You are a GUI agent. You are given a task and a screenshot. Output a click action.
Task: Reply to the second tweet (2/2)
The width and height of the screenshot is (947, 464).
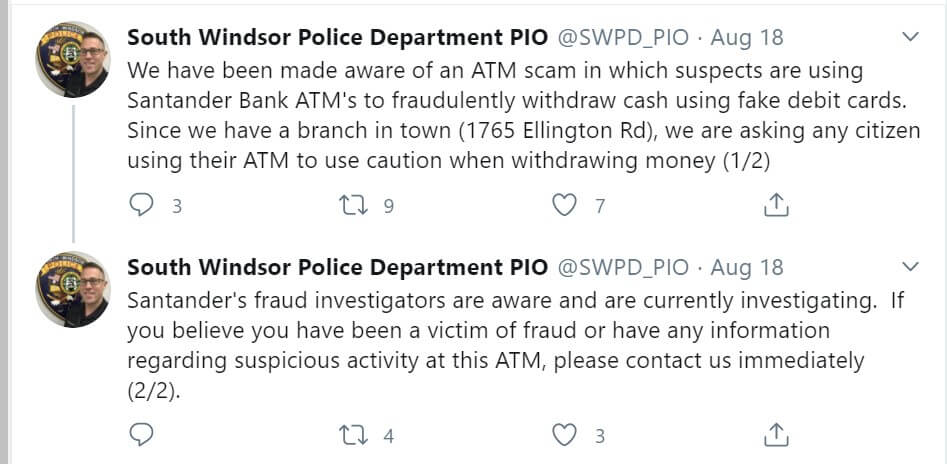tap(143, 435)
